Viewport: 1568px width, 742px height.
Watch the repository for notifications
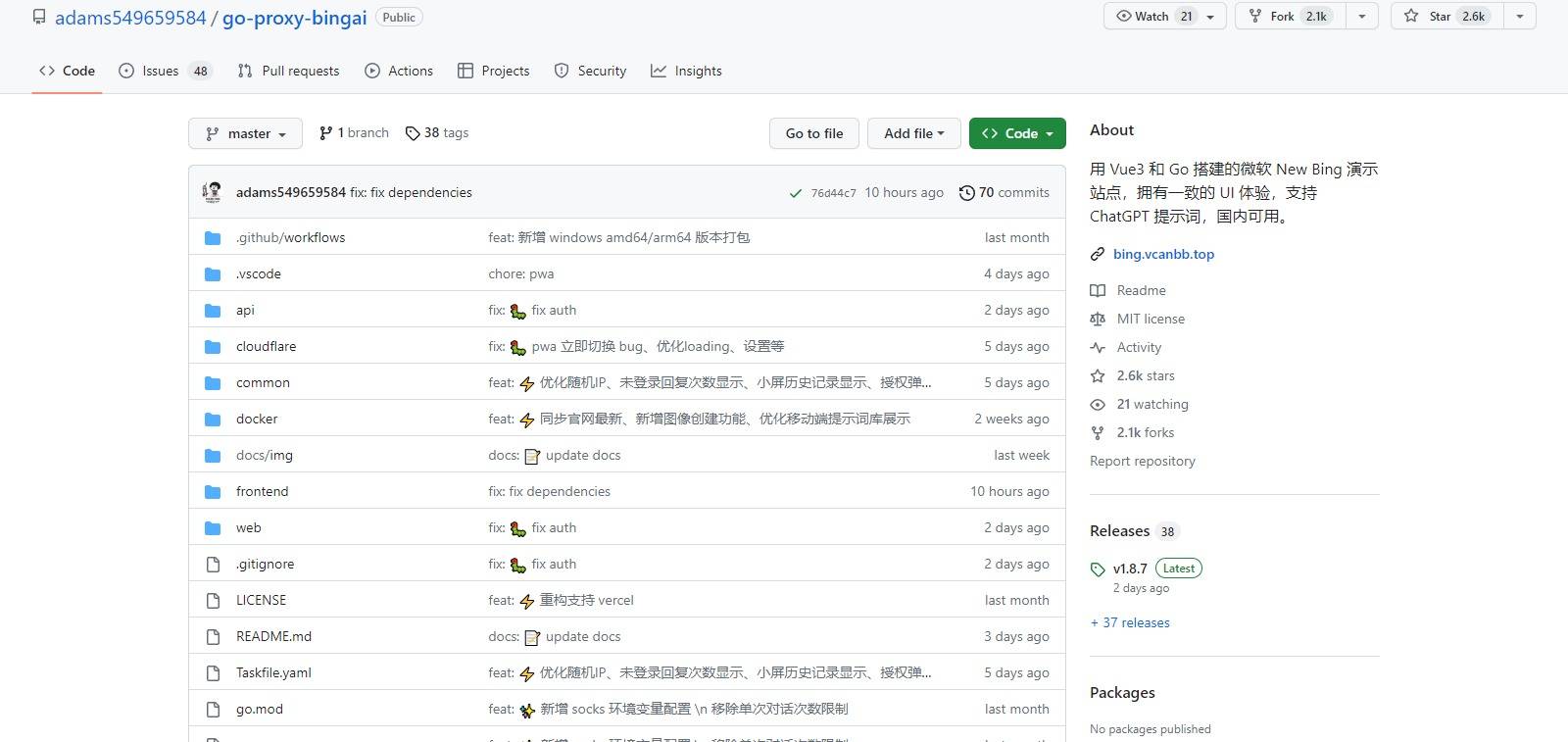pyautogui.click(x=1165, y=17)
